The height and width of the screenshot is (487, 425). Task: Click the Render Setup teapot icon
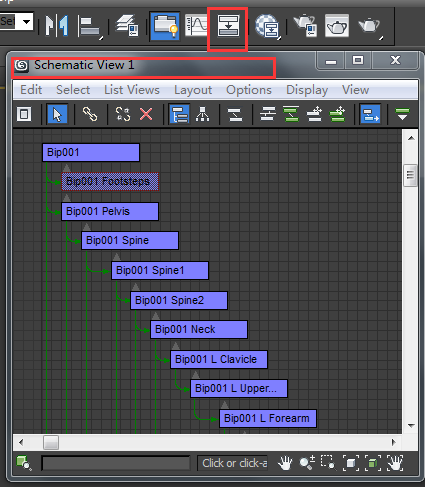tap(305, 25)
